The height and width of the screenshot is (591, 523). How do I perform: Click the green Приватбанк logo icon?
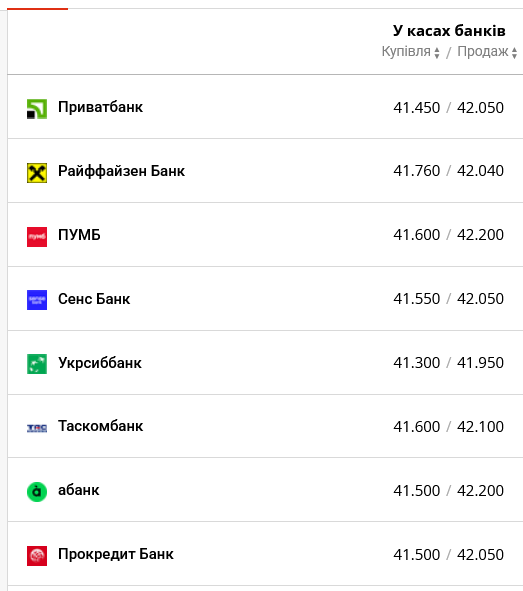pos(37,109)
